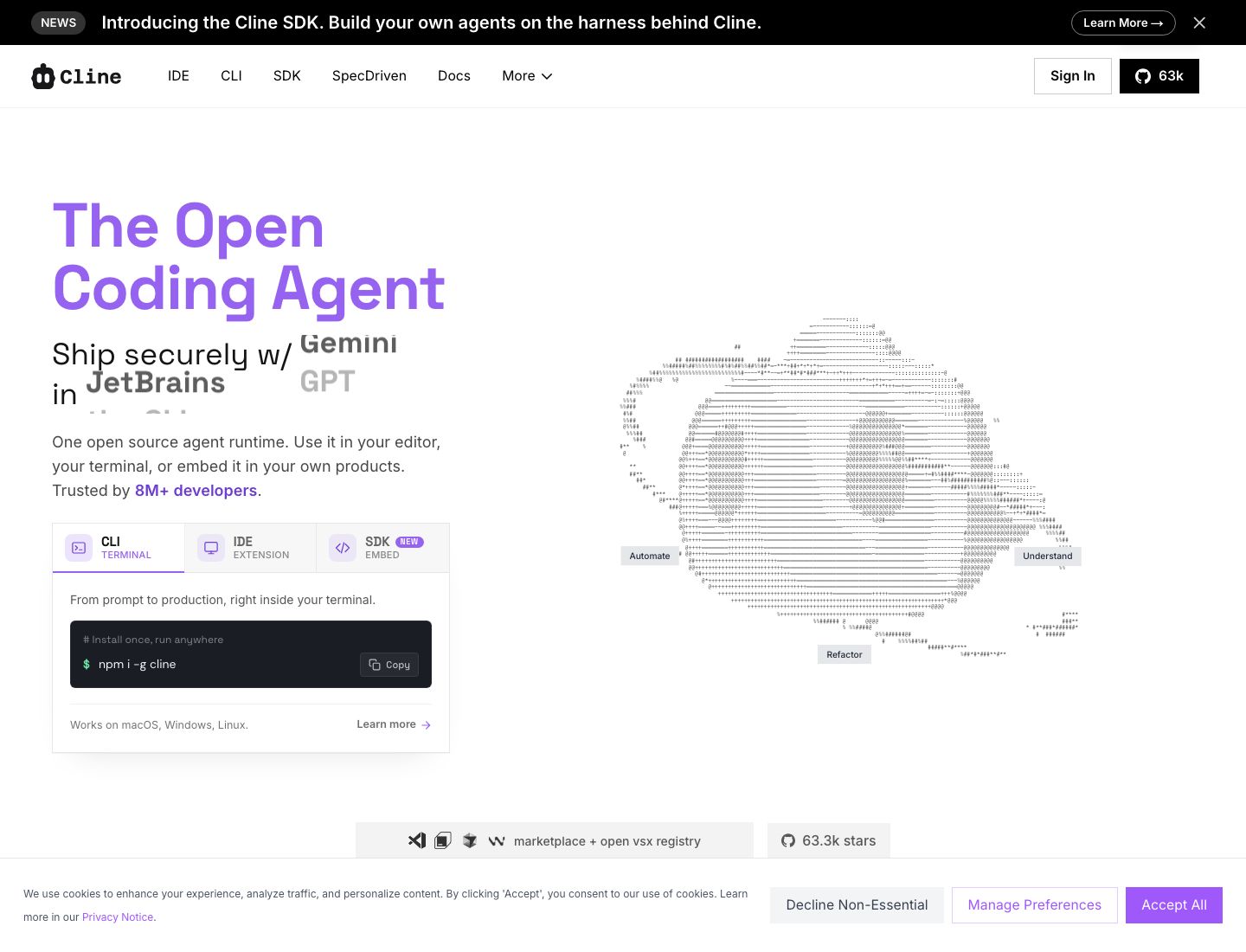The height and width of the screenshot is (952, 1246).
Task: Click 'The Open Coding Agent' headline
Action: pos(249,257)
